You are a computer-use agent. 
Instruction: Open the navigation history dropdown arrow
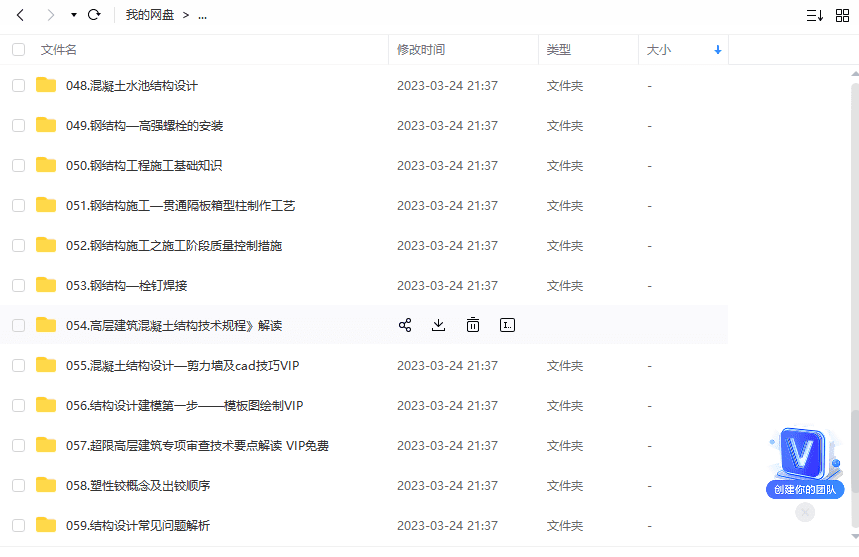(x=73, y=16)
